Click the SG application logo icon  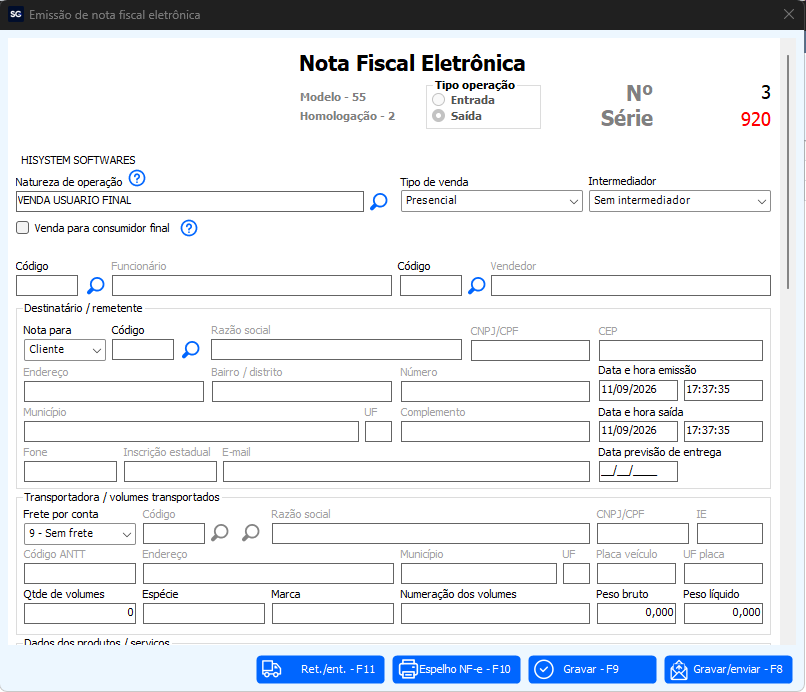[x=16, y=14]
